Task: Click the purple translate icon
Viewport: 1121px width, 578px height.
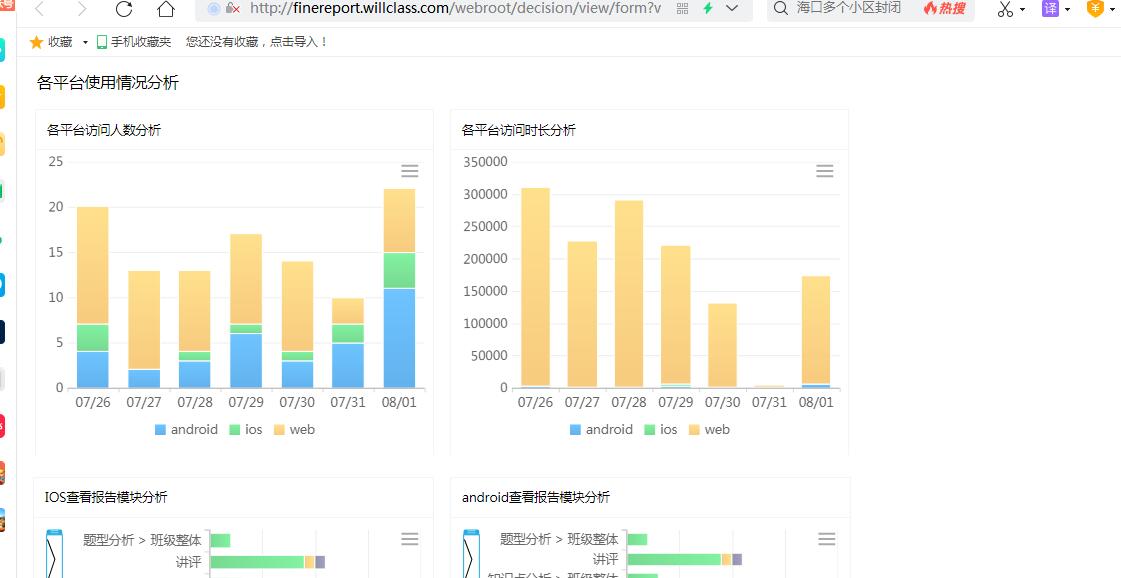Action: pos(1050,9)
